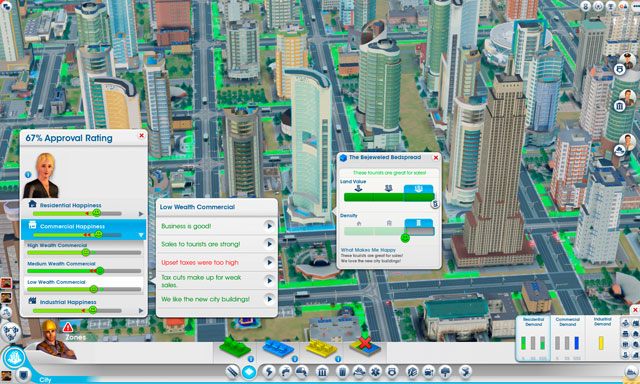Select the blue Commercial zone tool
Image resolution: width=640 pixels, height=384 pixels.
[x=278, y=348]
